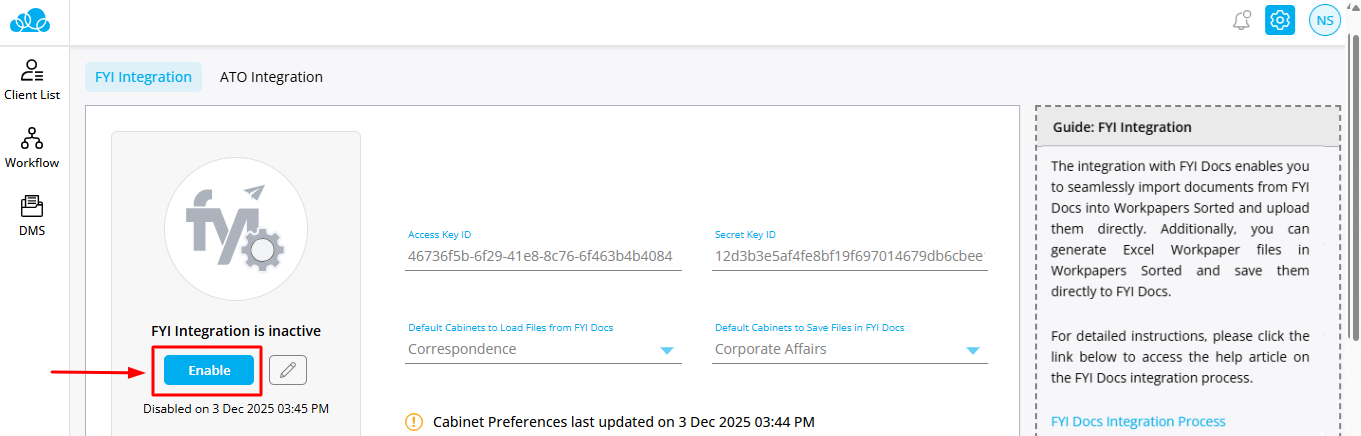This screenshot has height=436, width=1361.
Task: Click the Secret Key ID field
Action: pyautogui.click(x=848, y=256)
